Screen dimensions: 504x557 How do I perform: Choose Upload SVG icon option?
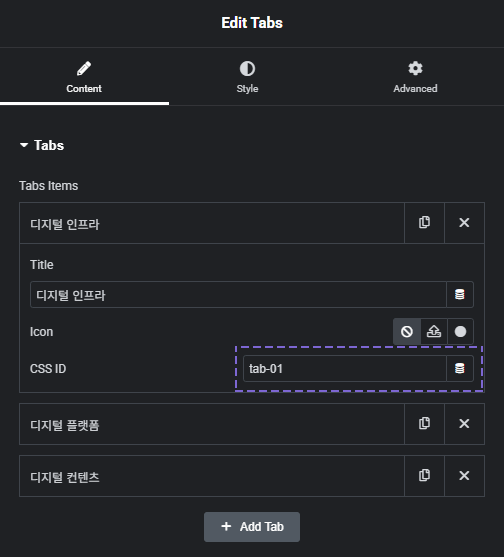point(434,331)
